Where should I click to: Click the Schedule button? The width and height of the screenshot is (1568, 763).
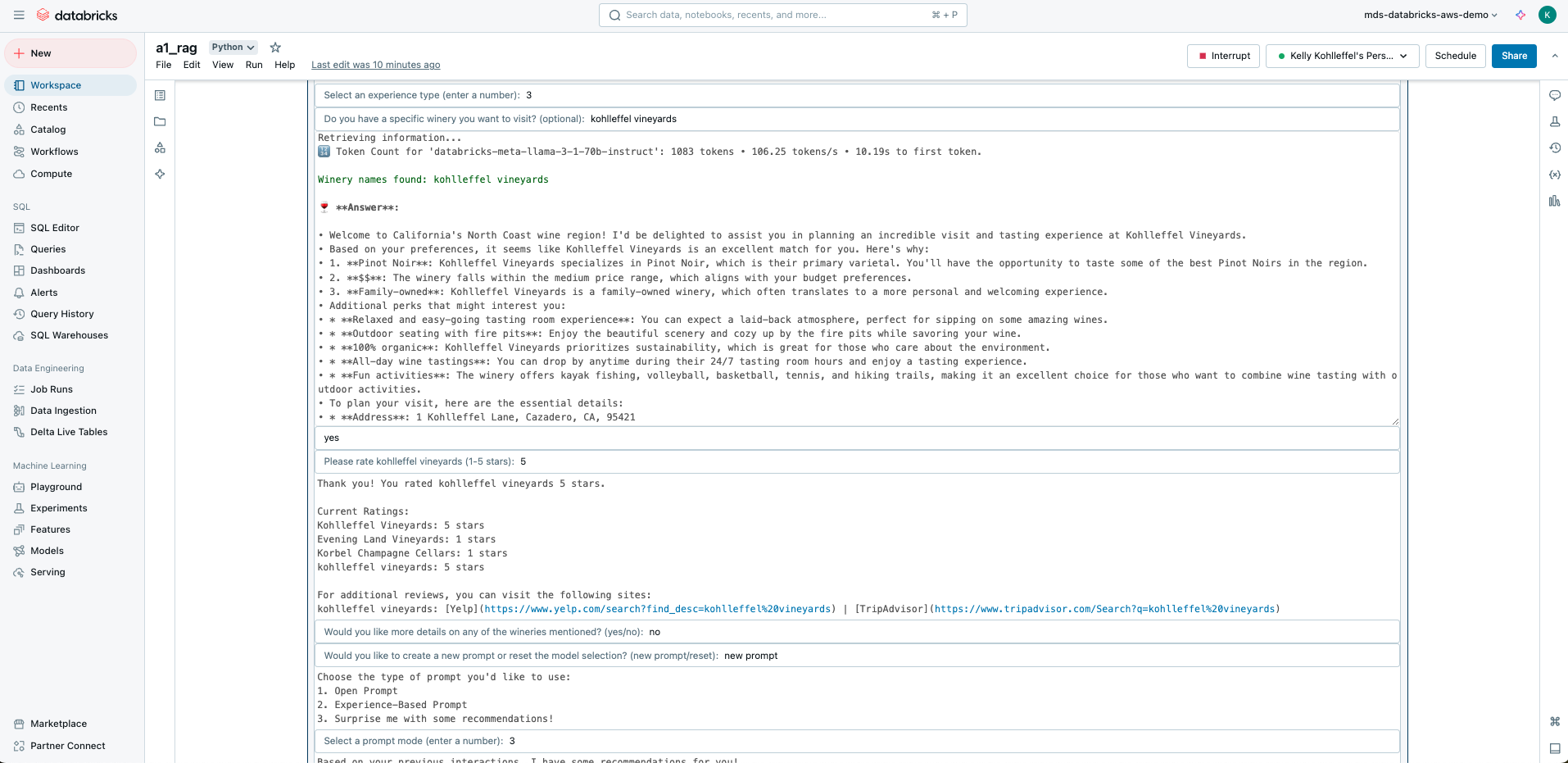(x=1455, y=56)
